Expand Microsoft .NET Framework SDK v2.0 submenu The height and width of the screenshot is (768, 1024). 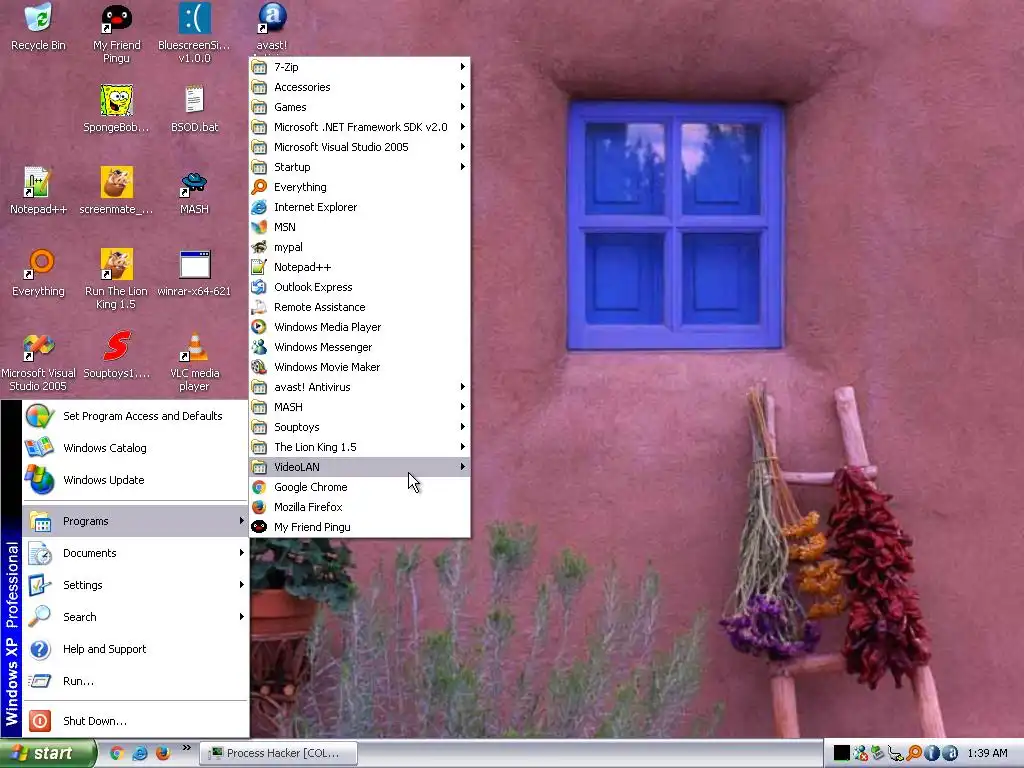359,127
